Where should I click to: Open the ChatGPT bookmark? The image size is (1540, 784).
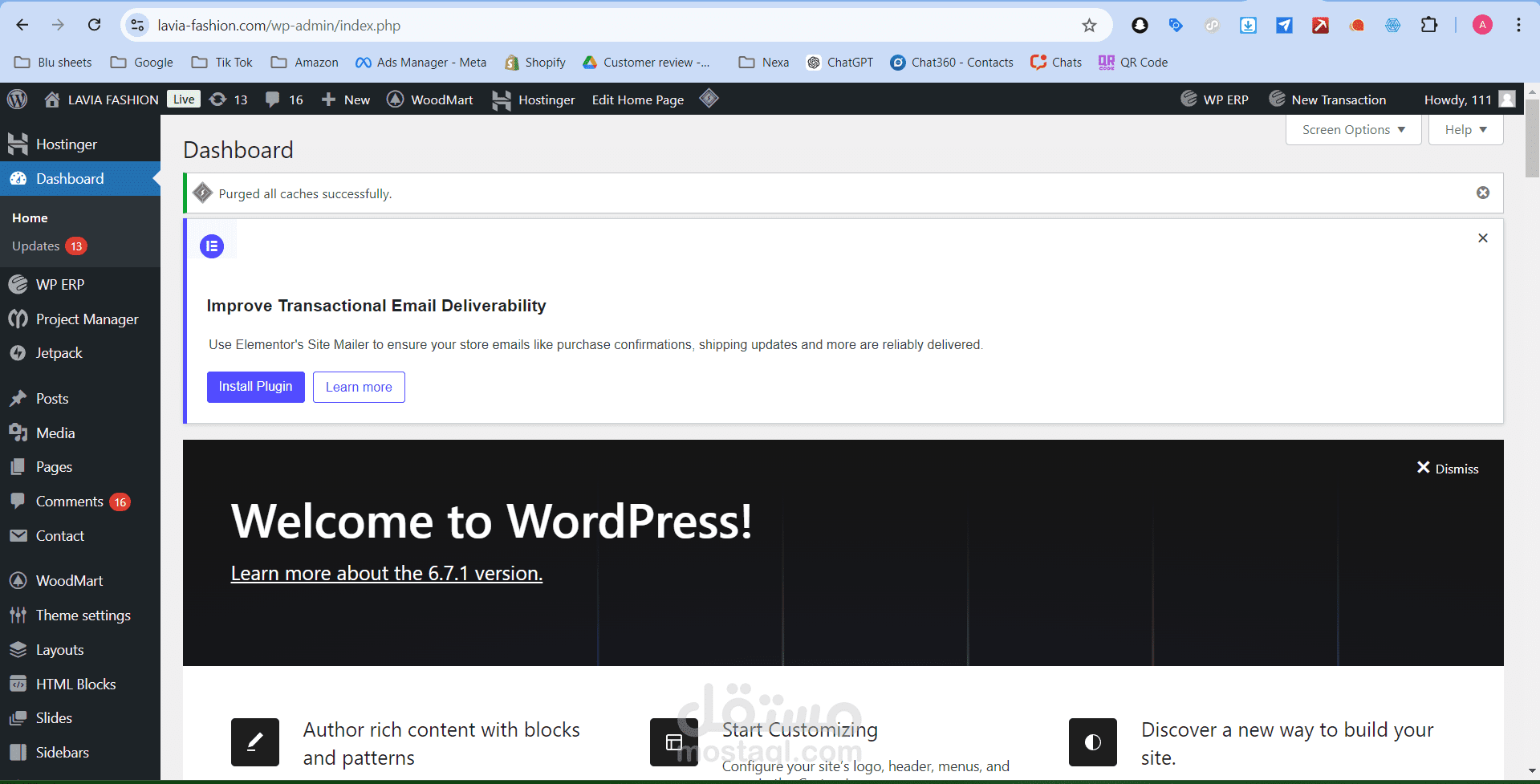click(x=840, y=63)
